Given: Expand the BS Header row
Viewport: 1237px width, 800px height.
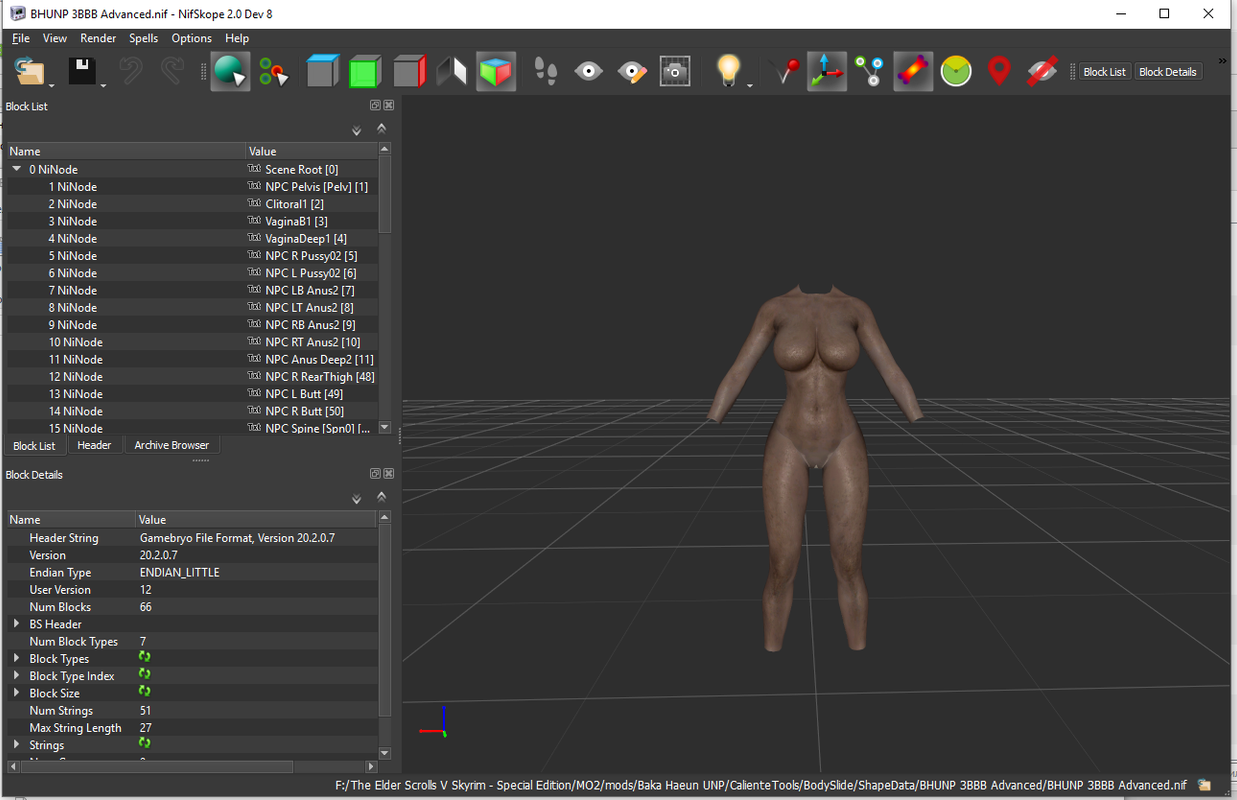Looking at the screenshot, I should [17, 624].
